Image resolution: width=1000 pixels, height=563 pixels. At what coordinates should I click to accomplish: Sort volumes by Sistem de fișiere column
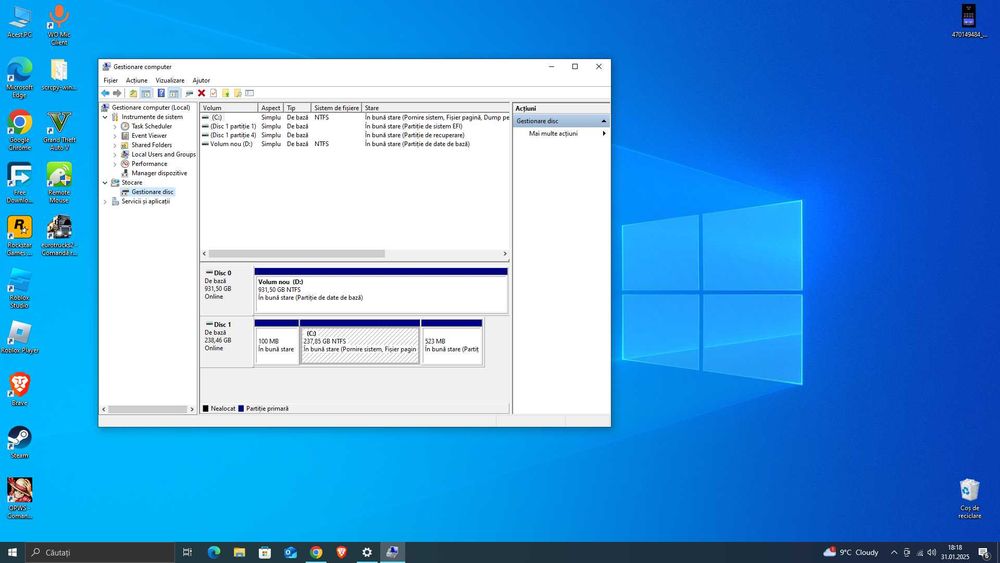click(x=336, y=108)
